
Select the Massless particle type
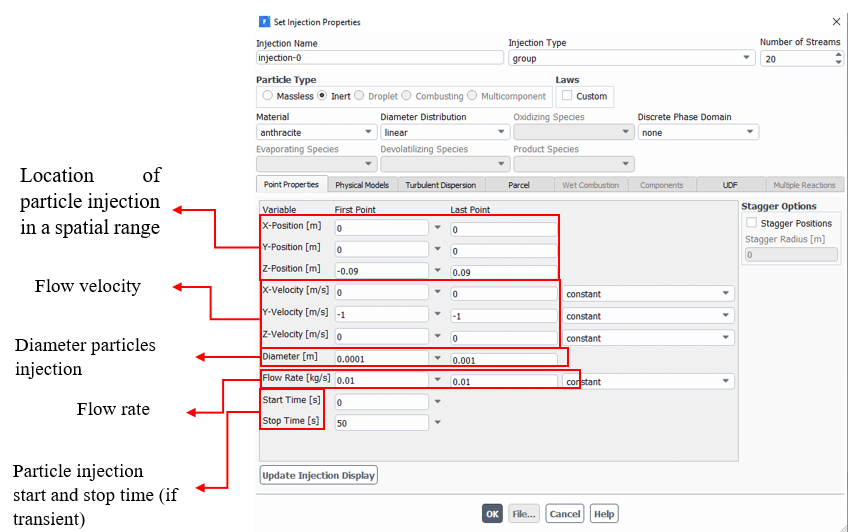(x=267, y=96)
